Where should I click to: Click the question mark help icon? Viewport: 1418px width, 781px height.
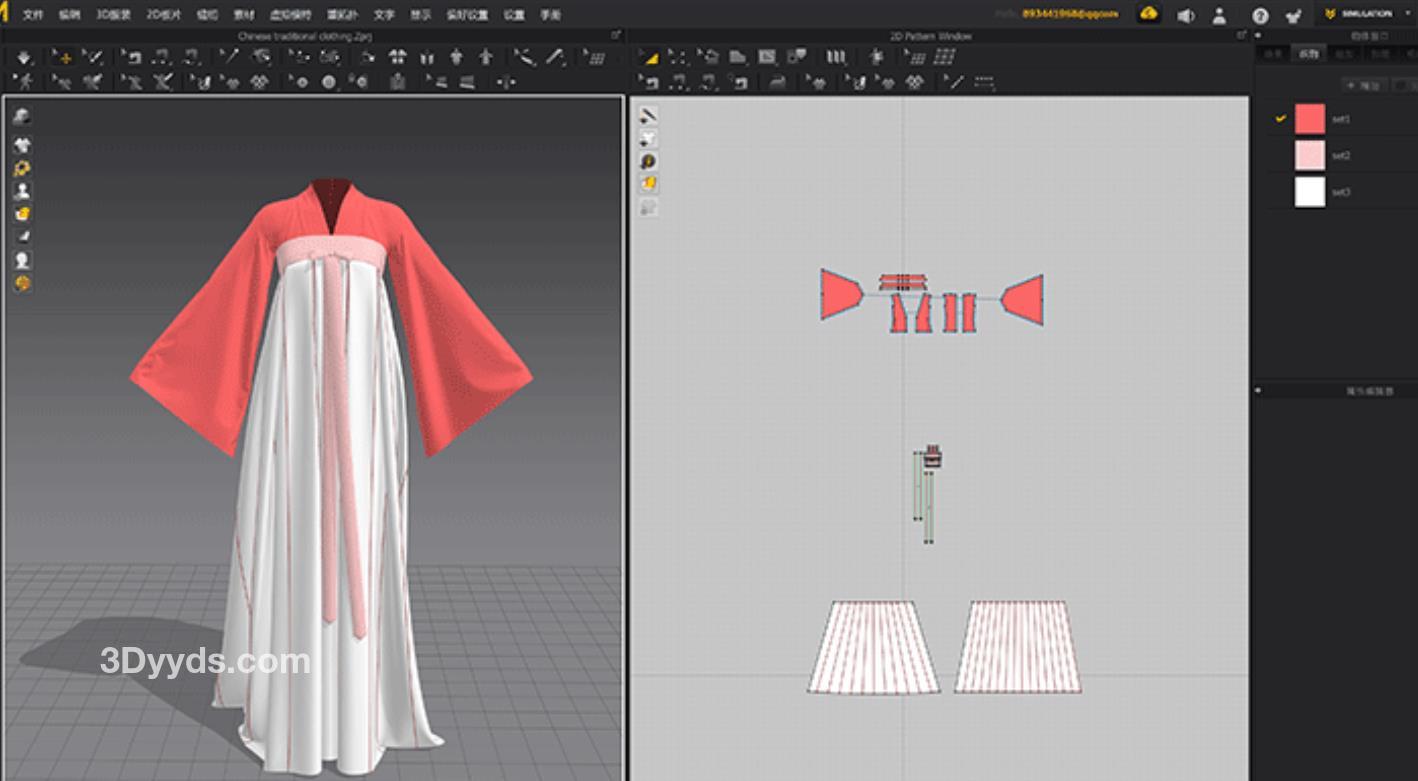(x=1260, y=15)
